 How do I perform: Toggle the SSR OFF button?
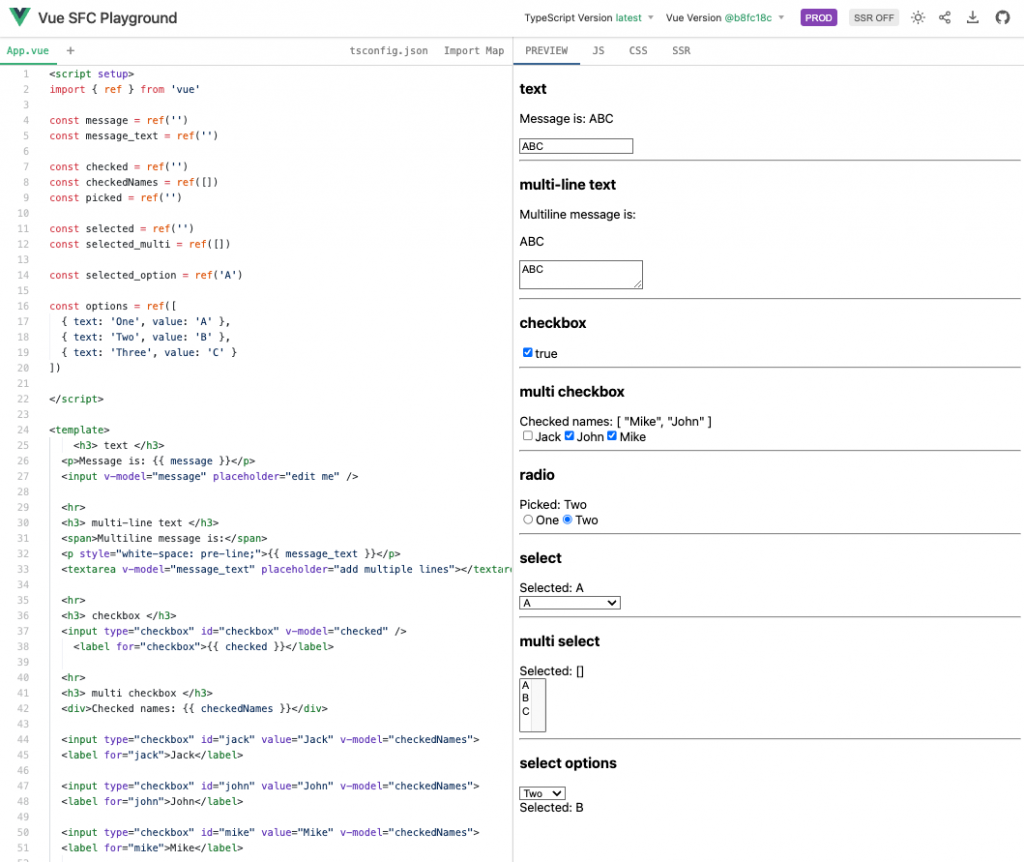tap(874, 18)
